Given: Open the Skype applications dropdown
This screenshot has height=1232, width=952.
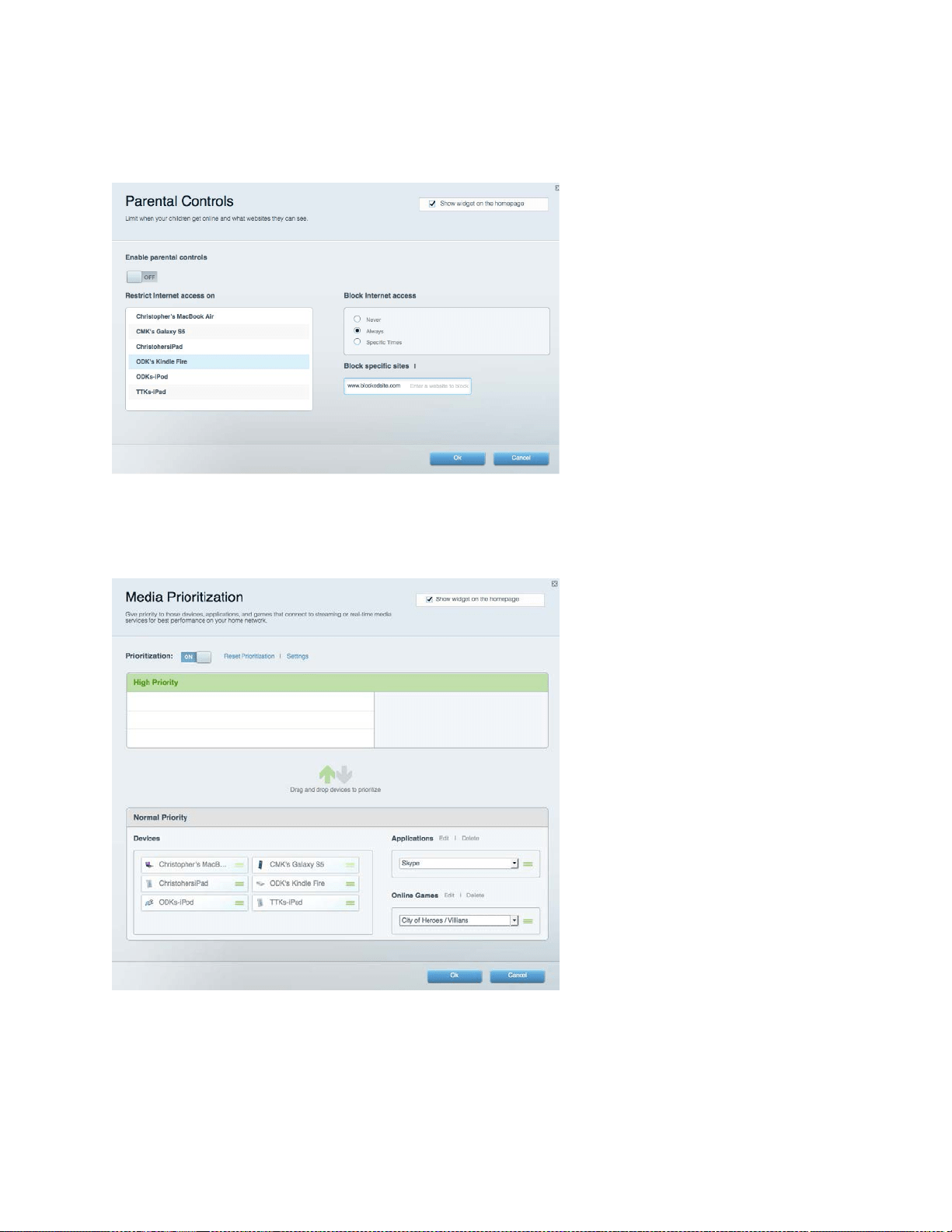Looking at the screenshot, I should pos(459,864).
